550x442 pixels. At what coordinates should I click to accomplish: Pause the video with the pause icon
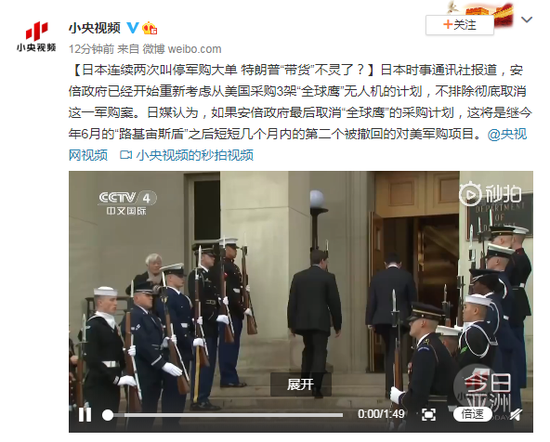point(85,415)
